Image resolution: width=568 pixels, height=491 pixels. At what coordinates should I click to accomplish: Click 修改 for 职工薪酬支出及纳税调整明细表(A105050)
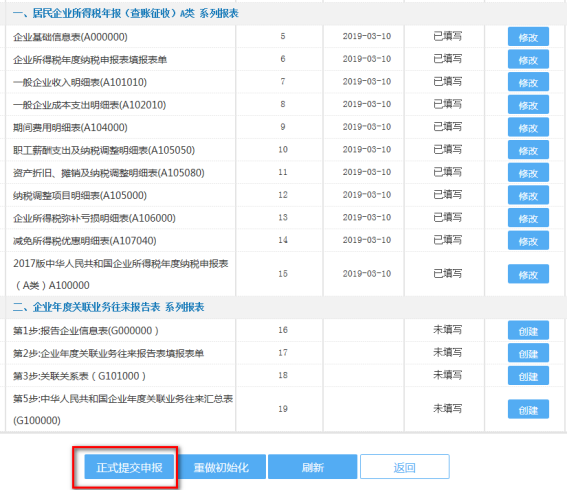click(528, 150)
